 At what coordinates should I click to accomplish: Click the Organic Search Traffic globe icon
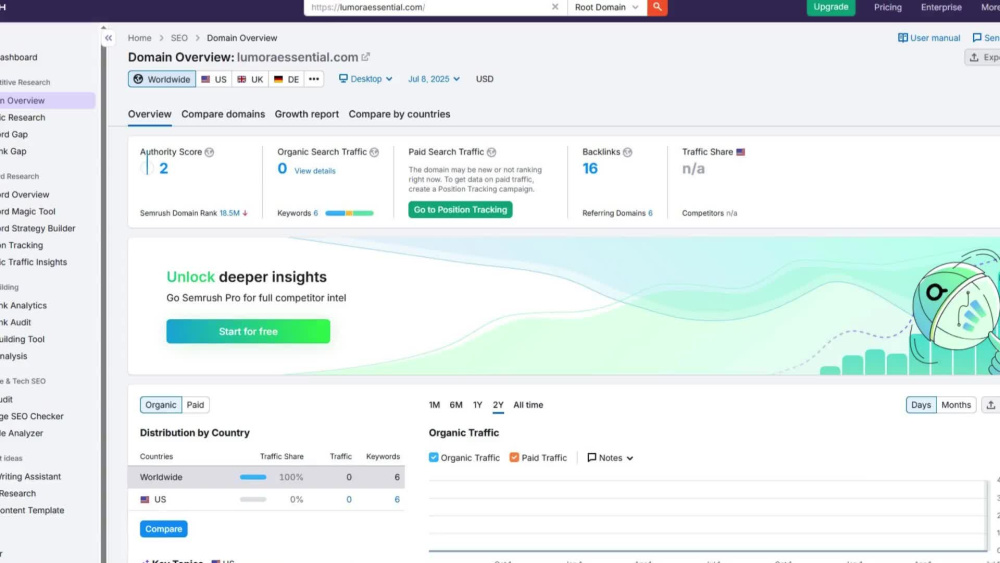[x=374, y=152]
